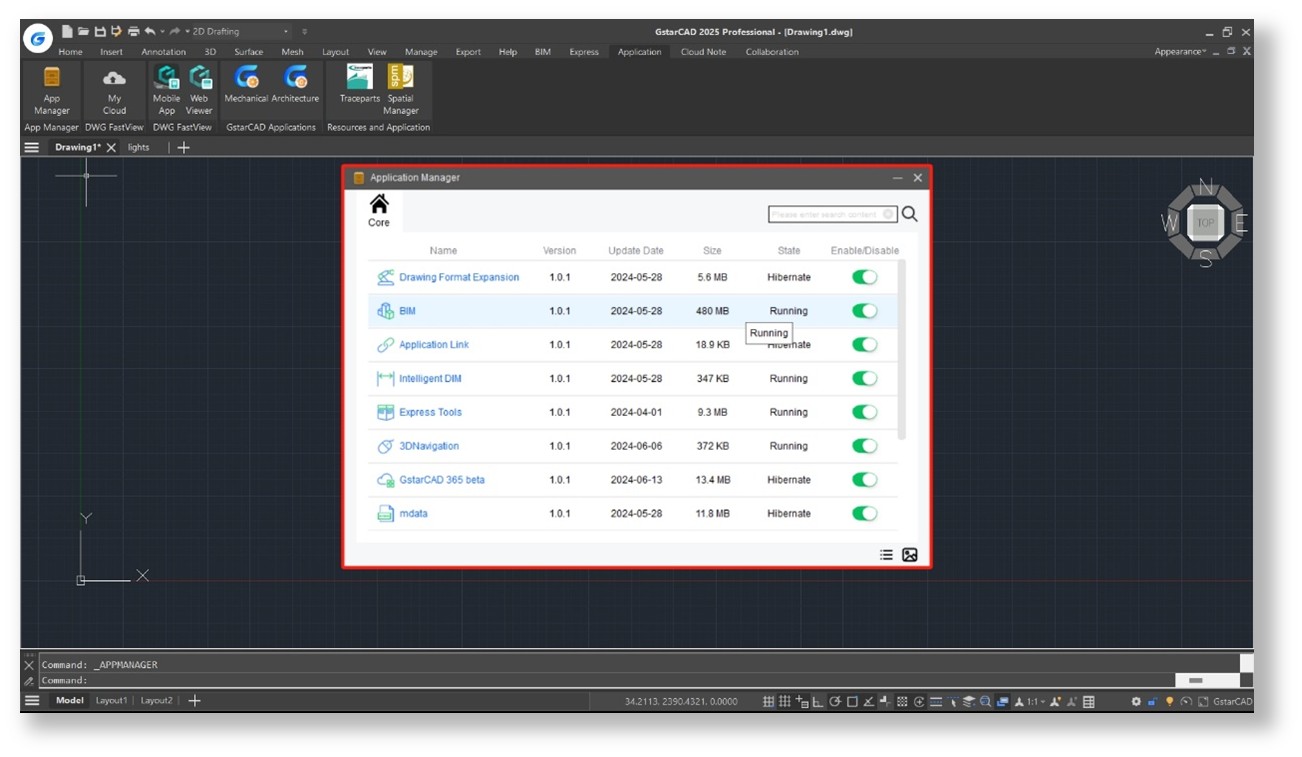
Task: Open the Traceparts resource icon
Action: [x=359, y=78]
